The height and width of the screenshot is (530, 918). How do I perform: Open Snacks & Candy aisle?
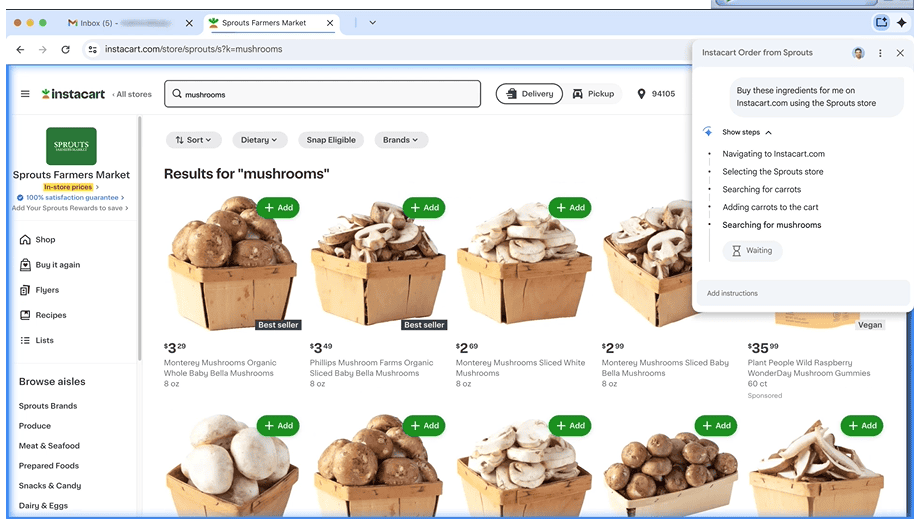[x=50, y=485]
